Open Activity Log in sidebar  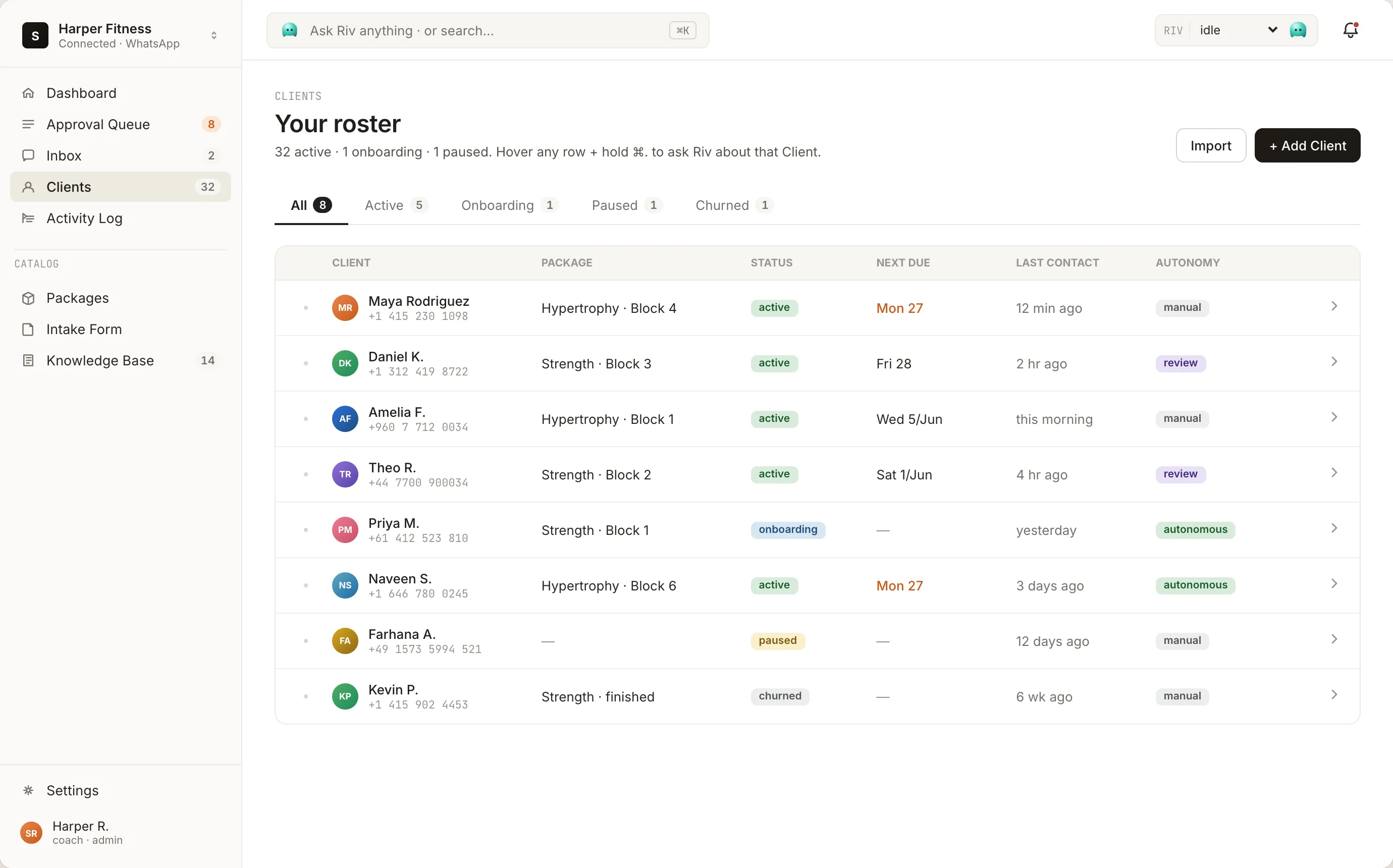(x=121, y=218)
